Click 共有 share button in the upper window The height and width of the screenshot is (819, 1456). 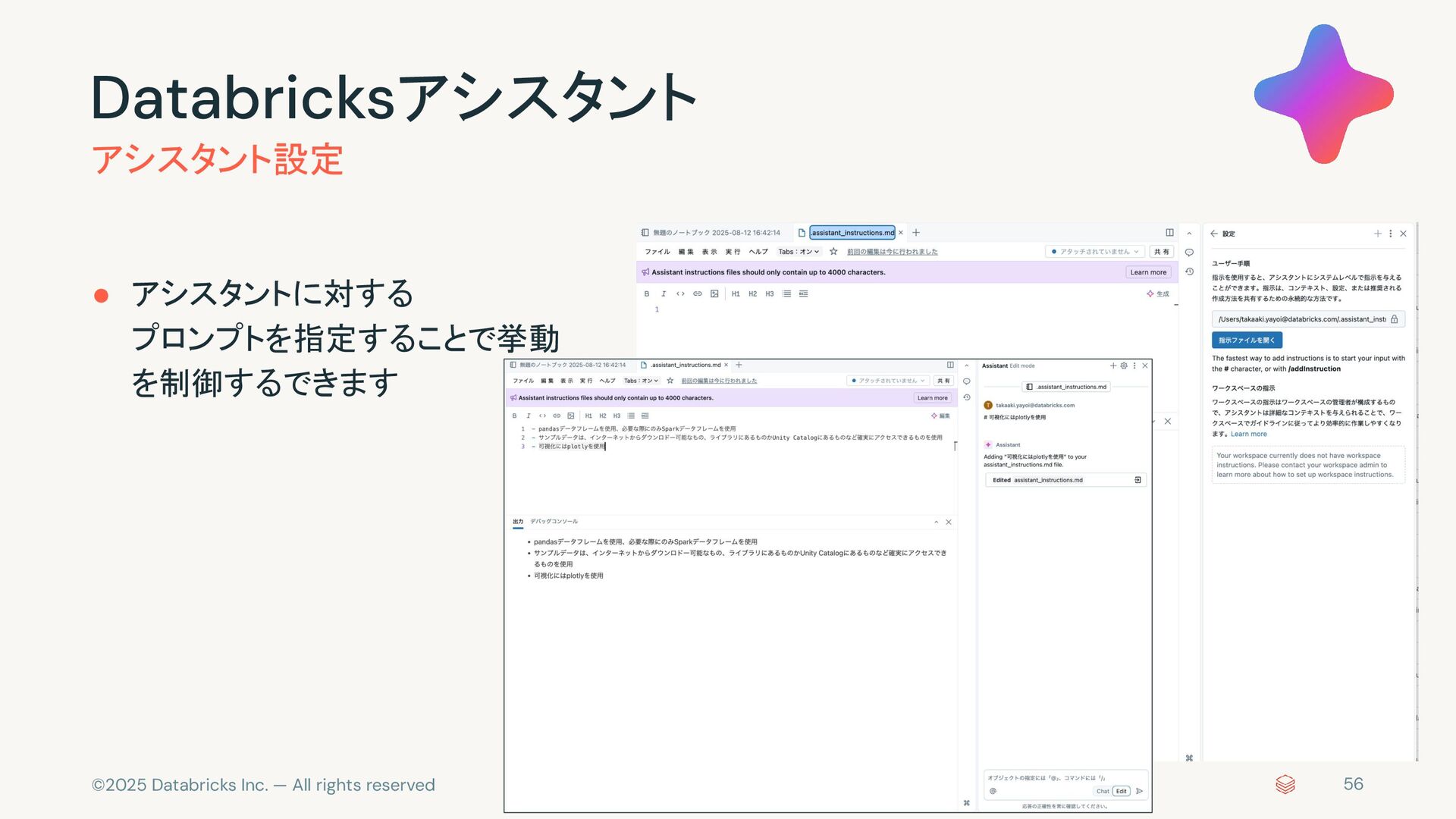click(x=1162, y=252)
